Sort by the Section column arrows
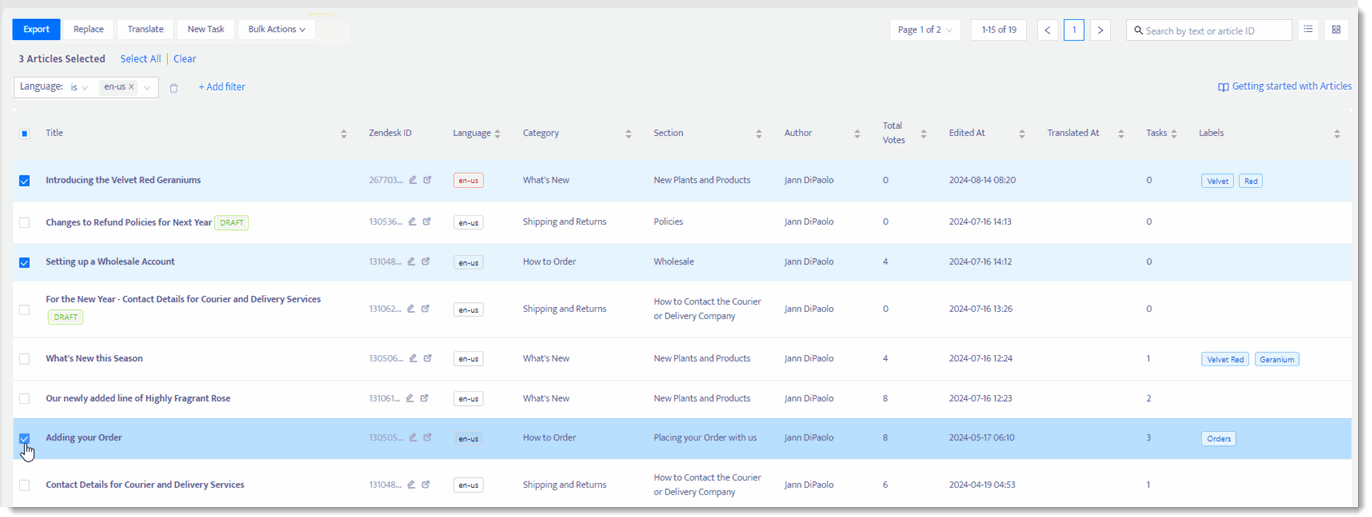This screenshot has width=1372, height=517. [x=760, y=133]
